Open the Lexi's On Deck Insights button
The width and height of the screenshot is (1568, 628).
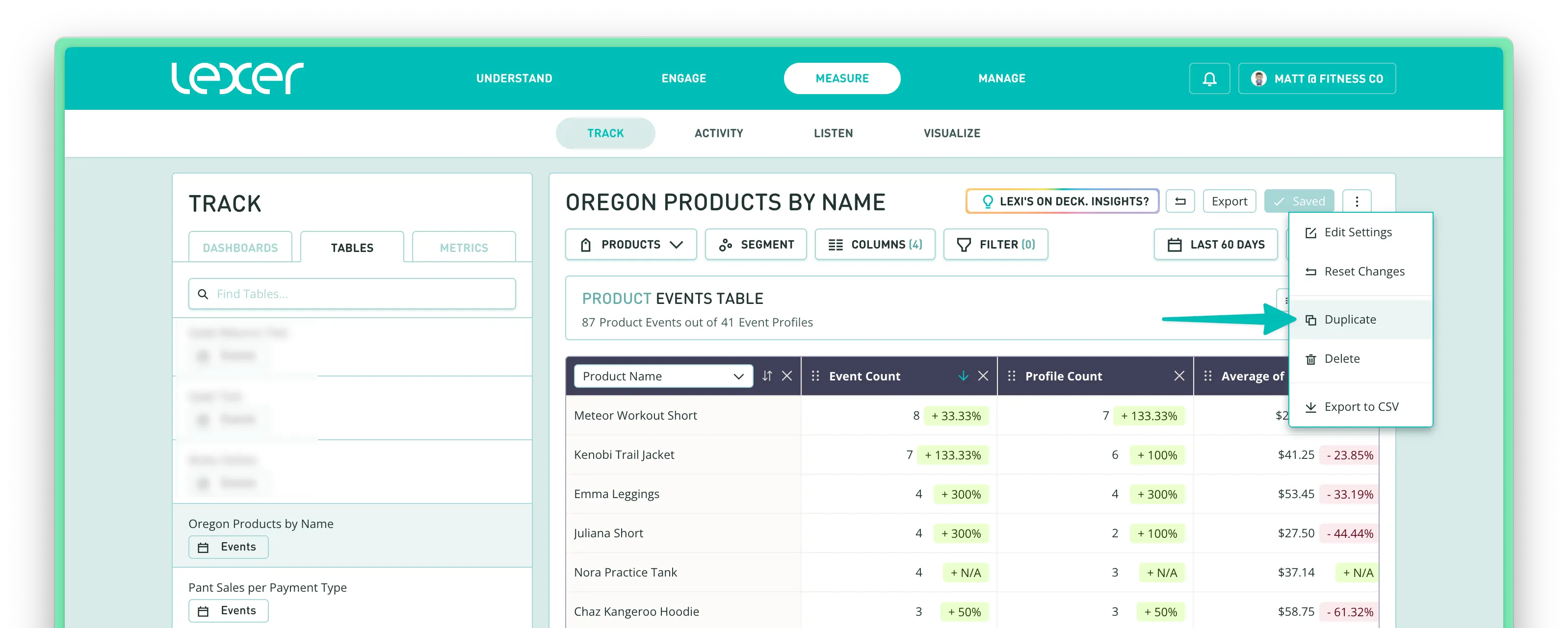tap(1062, 201)
